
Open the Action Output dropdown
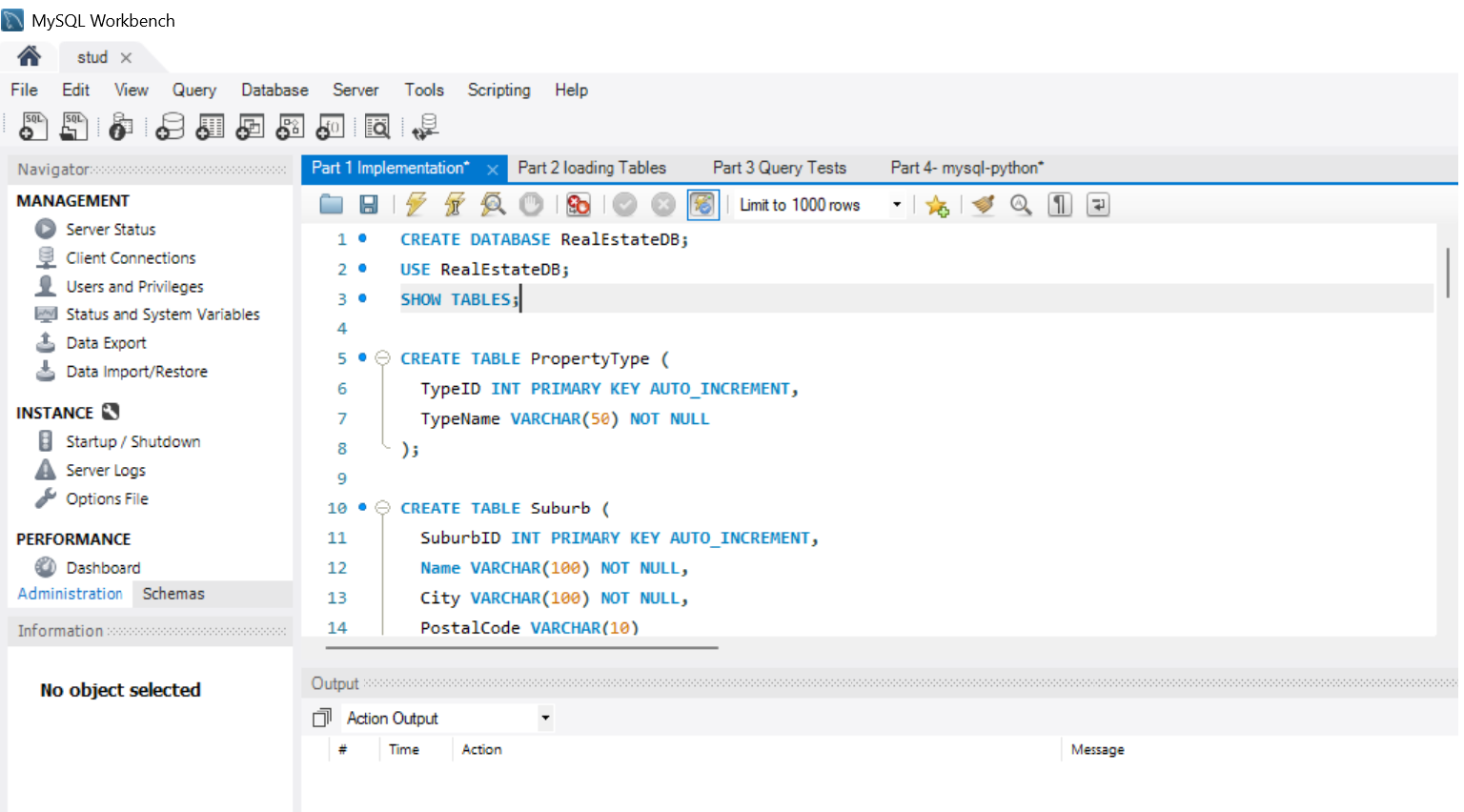click(545, 718)
